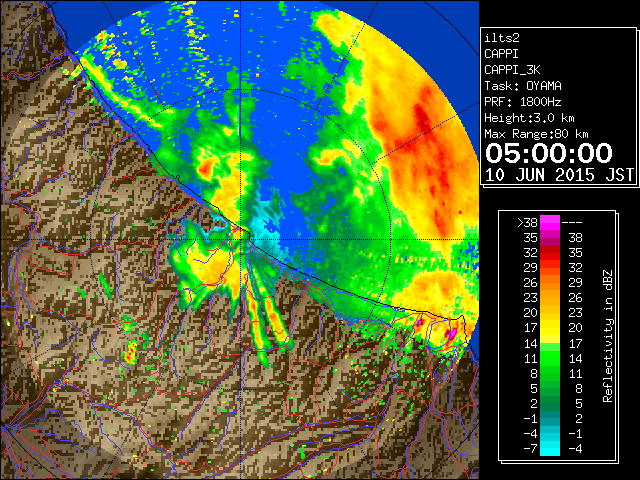Image resolution: width=640 pixels, height=480 pixels.
Task: Click the 'Reflectivity in dBZ' legend title
Action: coord(608,336)
